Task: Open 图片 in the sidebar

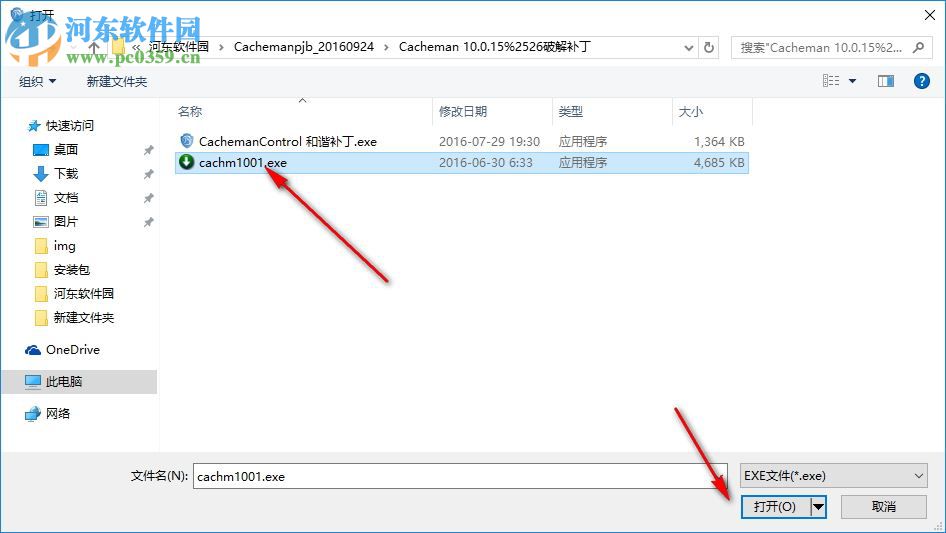Action: 66,222
